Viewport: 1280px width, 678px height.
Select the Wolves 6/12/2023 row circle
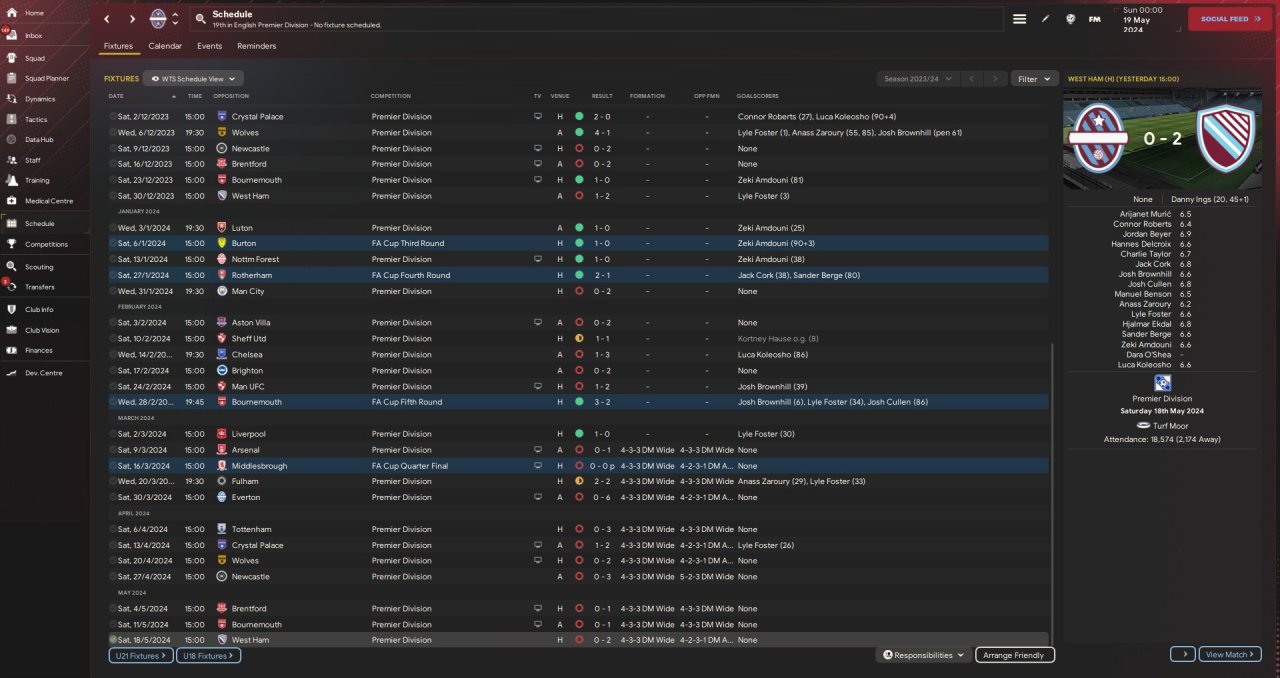[113, 132]
